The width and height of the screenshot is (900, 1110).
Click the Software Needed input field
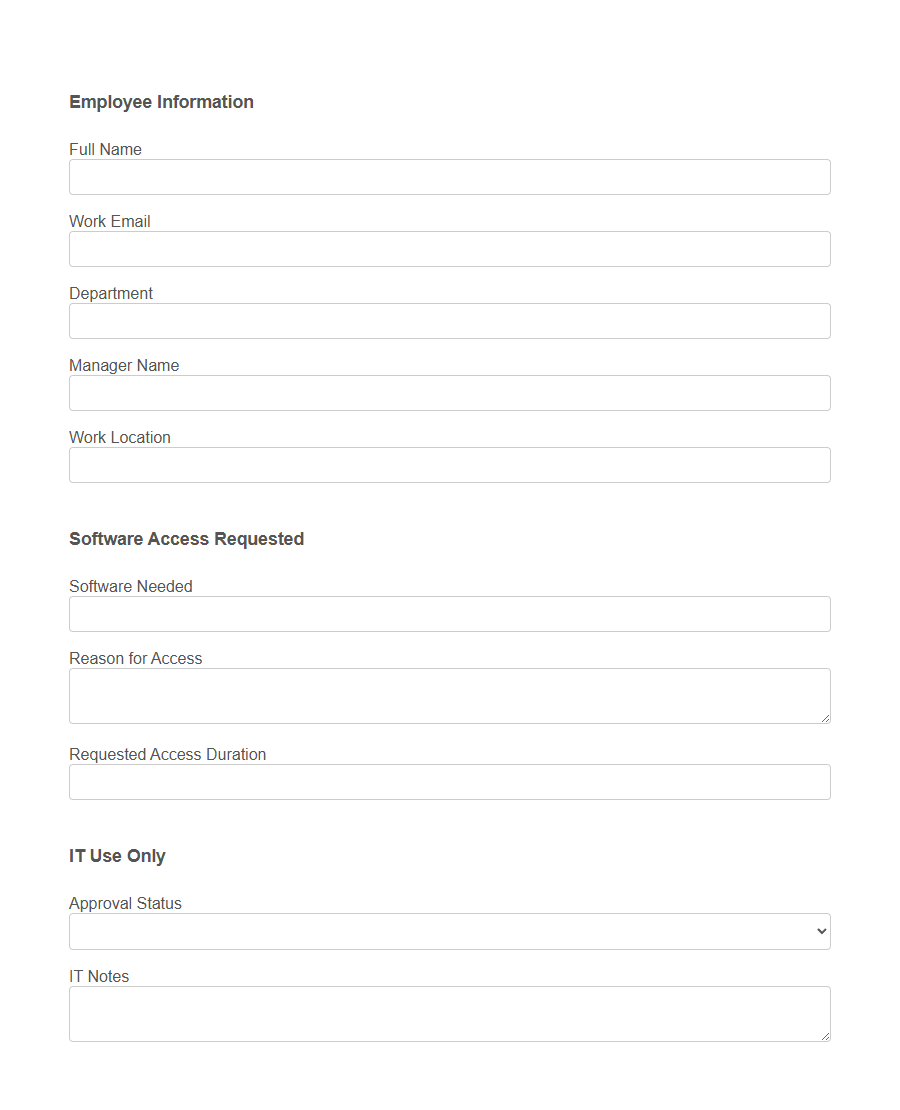click(x=449, y=614)
